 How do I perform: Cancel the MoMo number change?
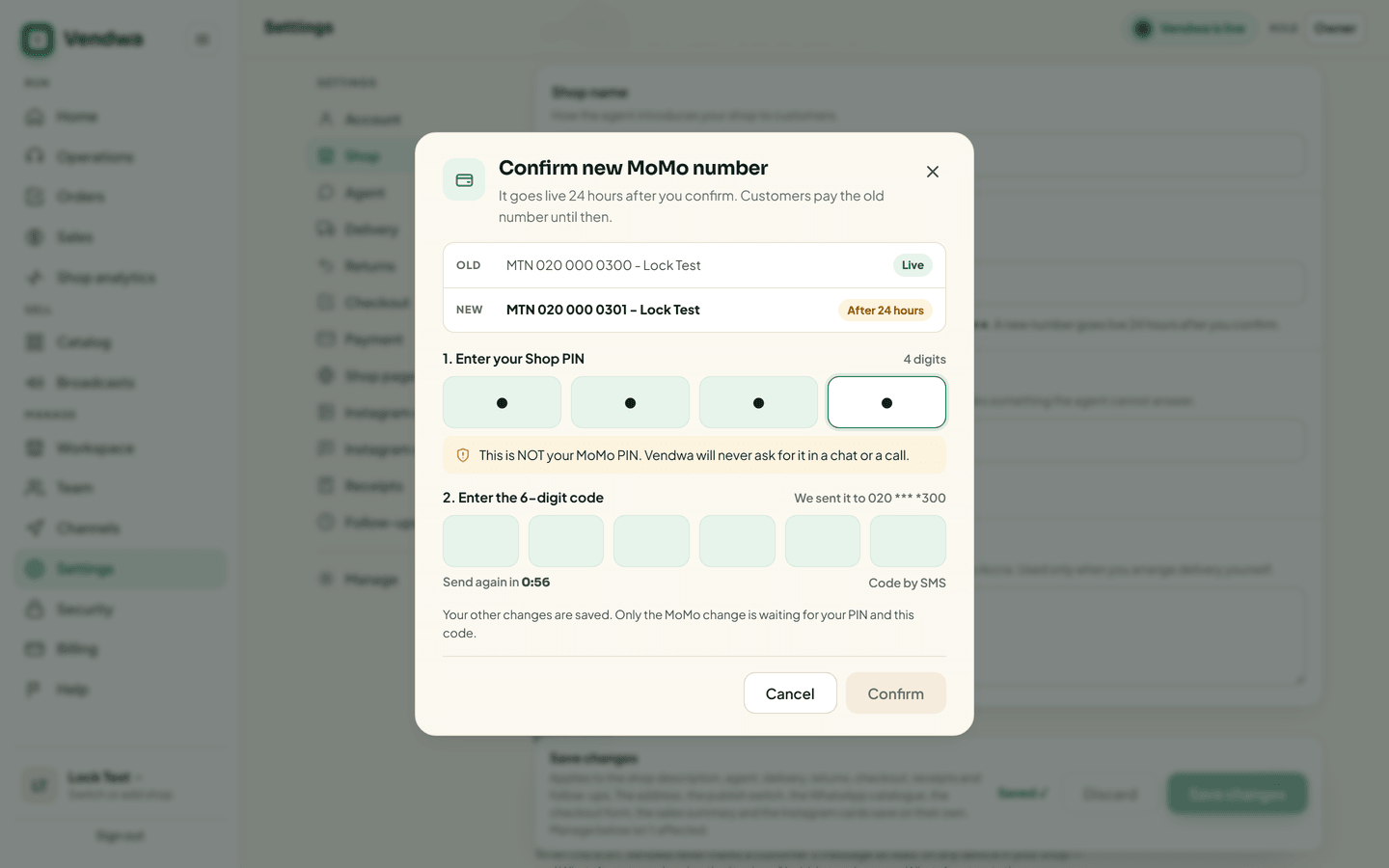tap(790, 693)
